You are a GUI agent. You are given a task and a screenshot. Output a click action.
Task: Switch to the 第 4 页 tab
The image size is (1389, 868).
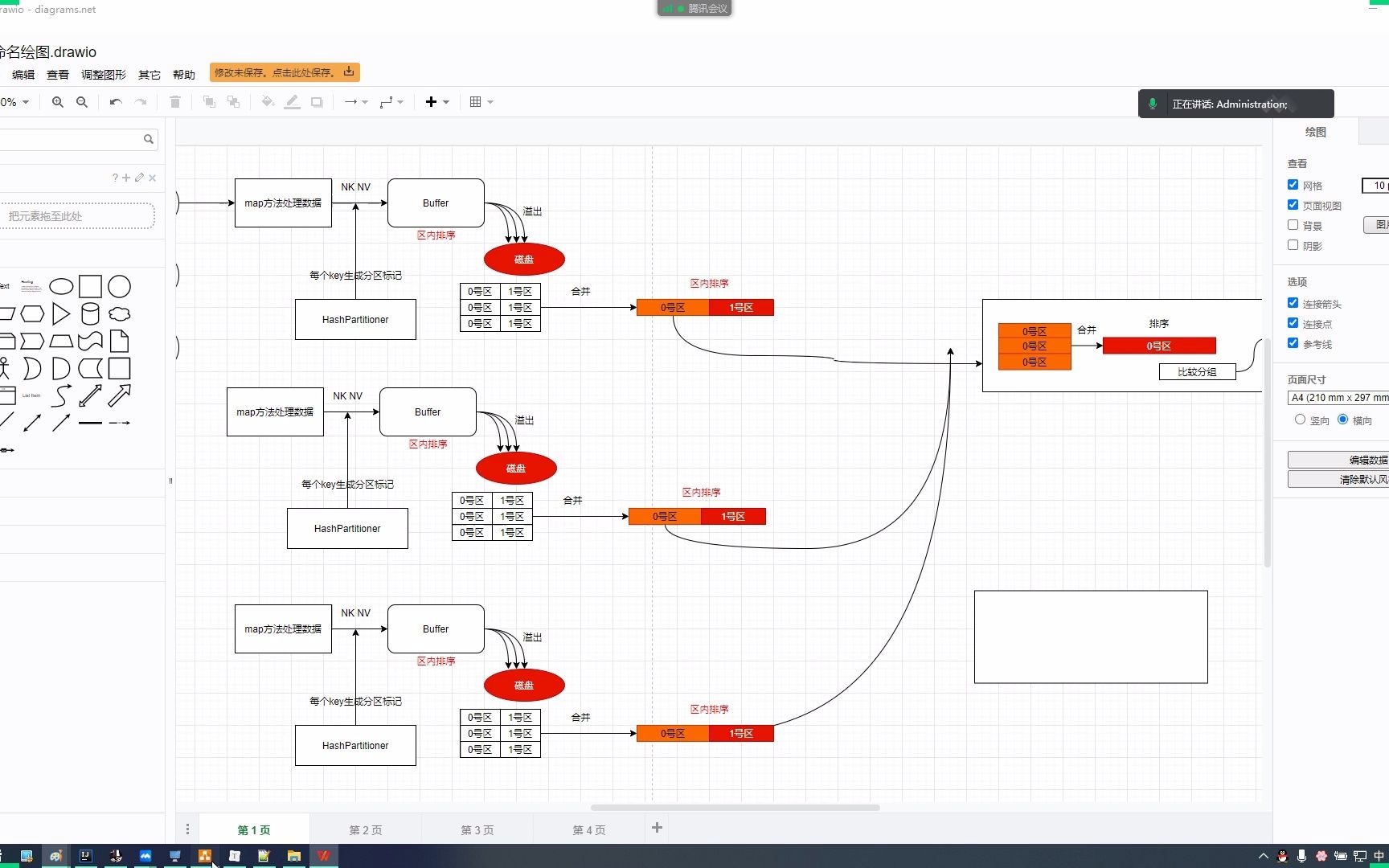pyautogui.click(x=589, y=830)
